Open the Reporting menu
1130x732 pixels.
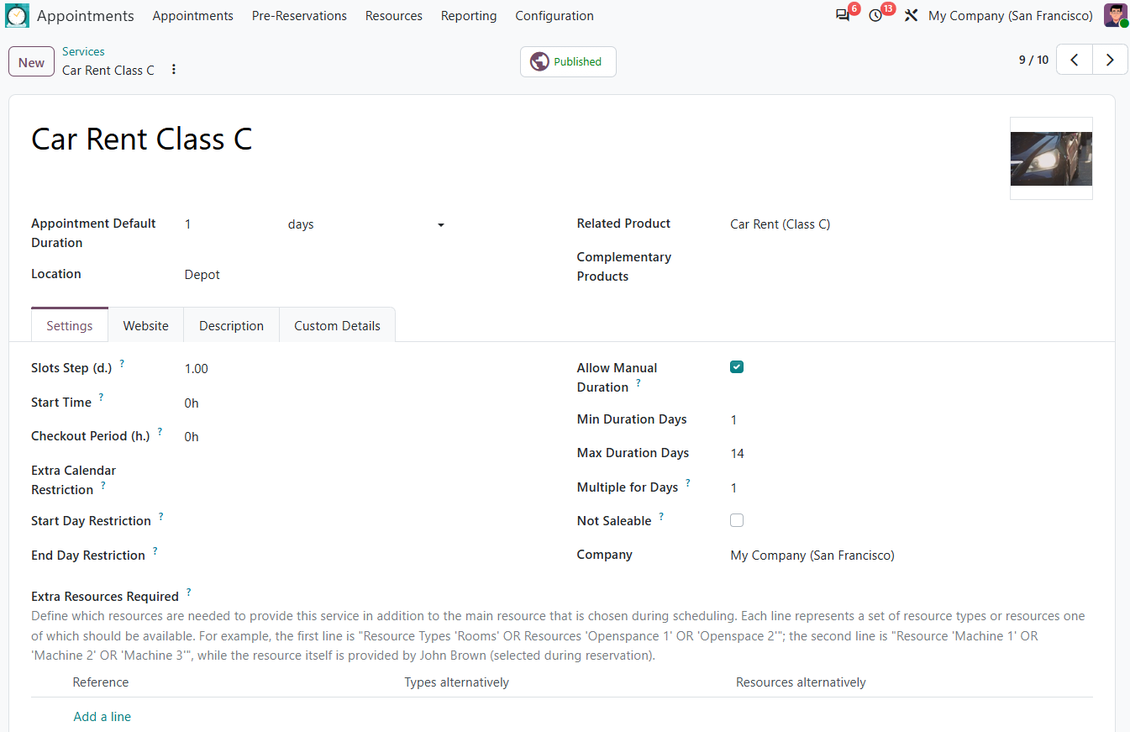(468, 16)
